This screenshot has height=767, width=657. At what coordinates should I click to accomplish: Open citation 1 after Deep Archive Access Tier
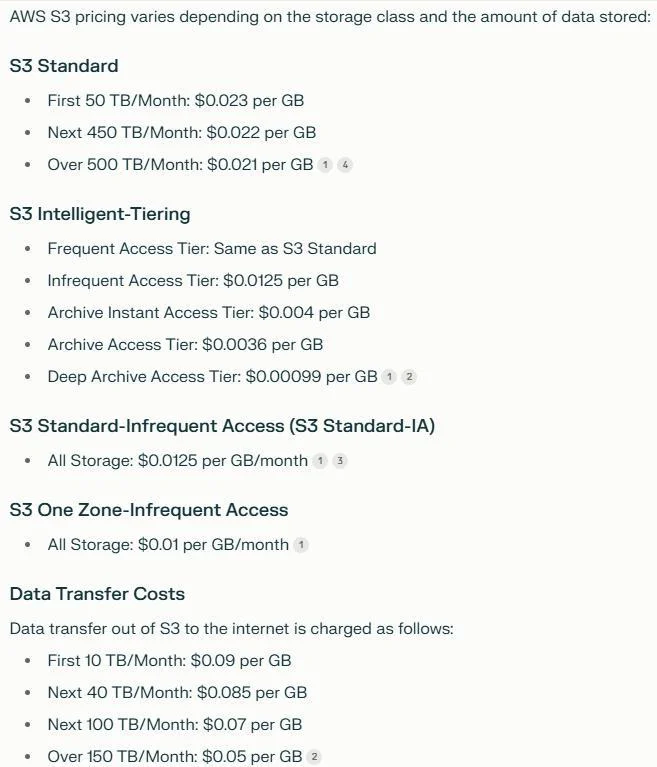[389, 377]
